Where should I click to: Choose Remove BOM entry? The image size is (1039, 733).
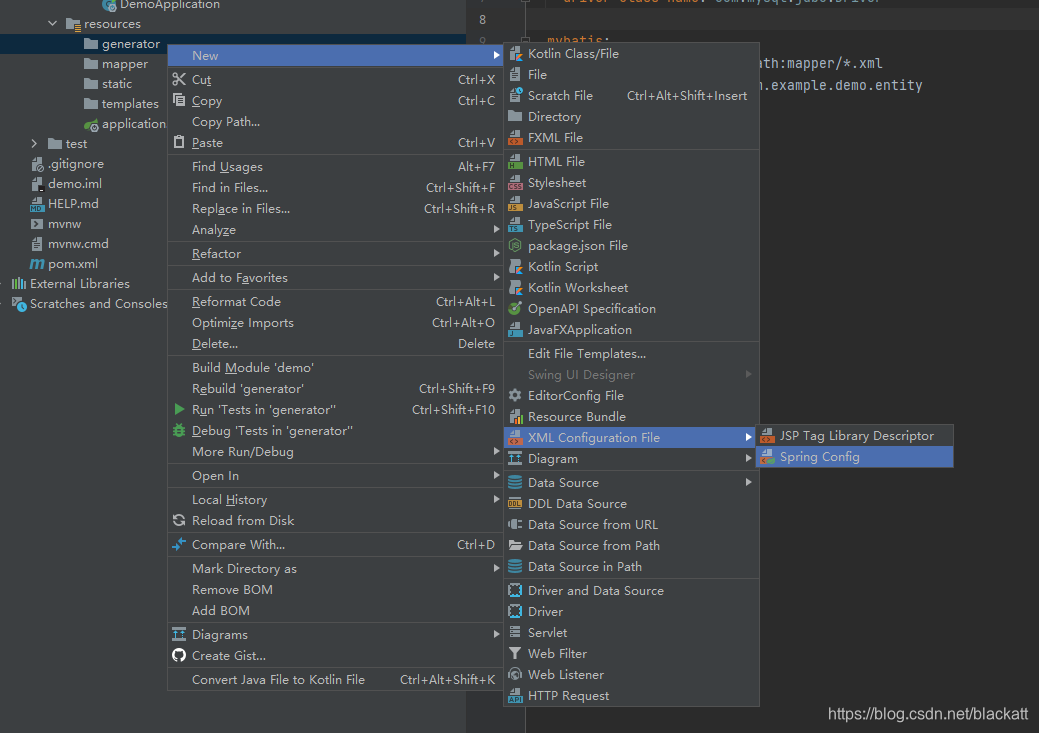(335, 590)
